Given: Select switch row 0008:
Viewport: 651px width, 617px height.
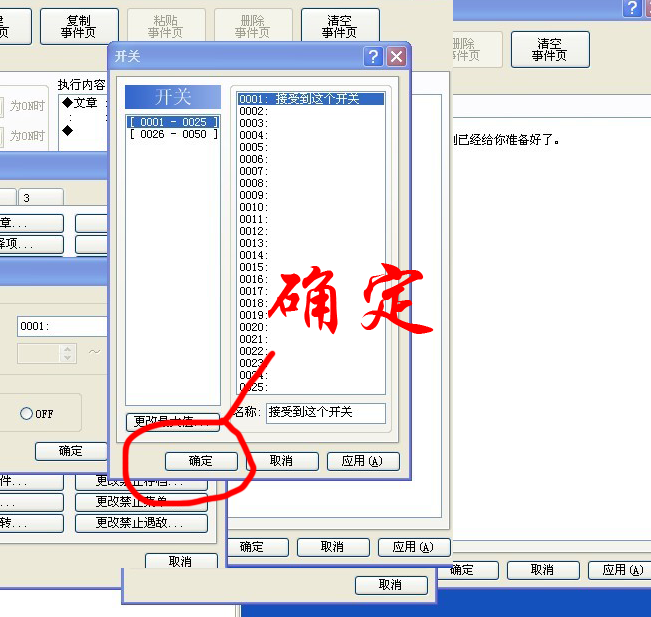Looking at the screenshot, I should (x=311, y=183).
